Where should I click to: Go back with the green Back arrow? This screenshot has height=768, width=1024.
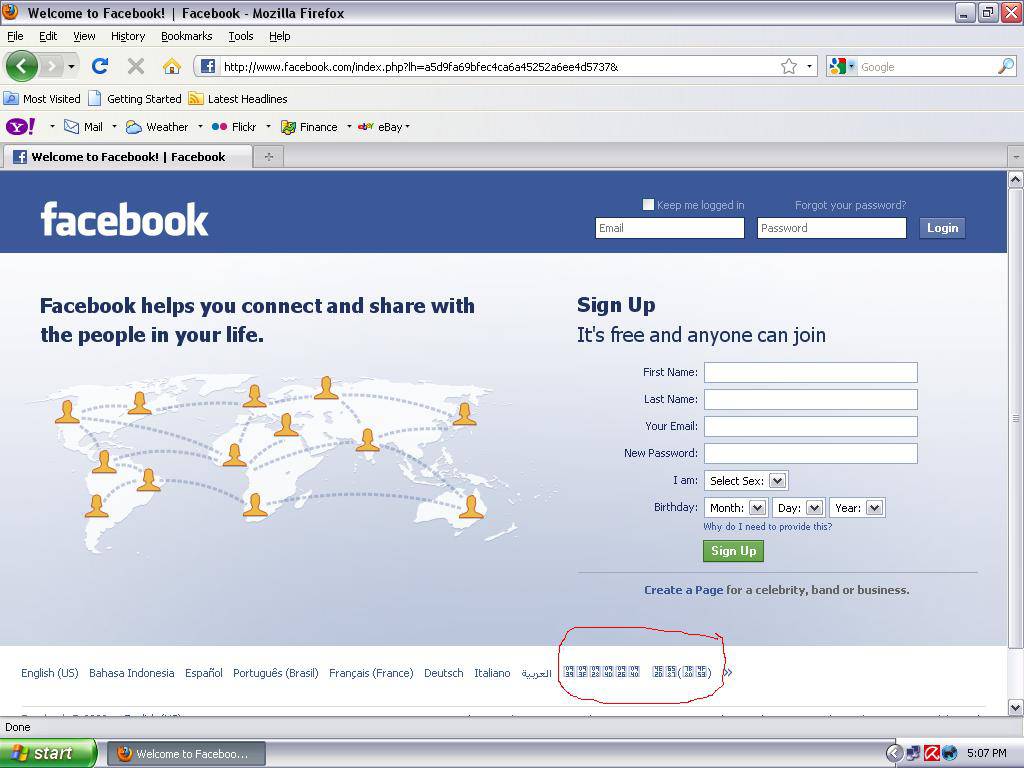coord(21,66)
